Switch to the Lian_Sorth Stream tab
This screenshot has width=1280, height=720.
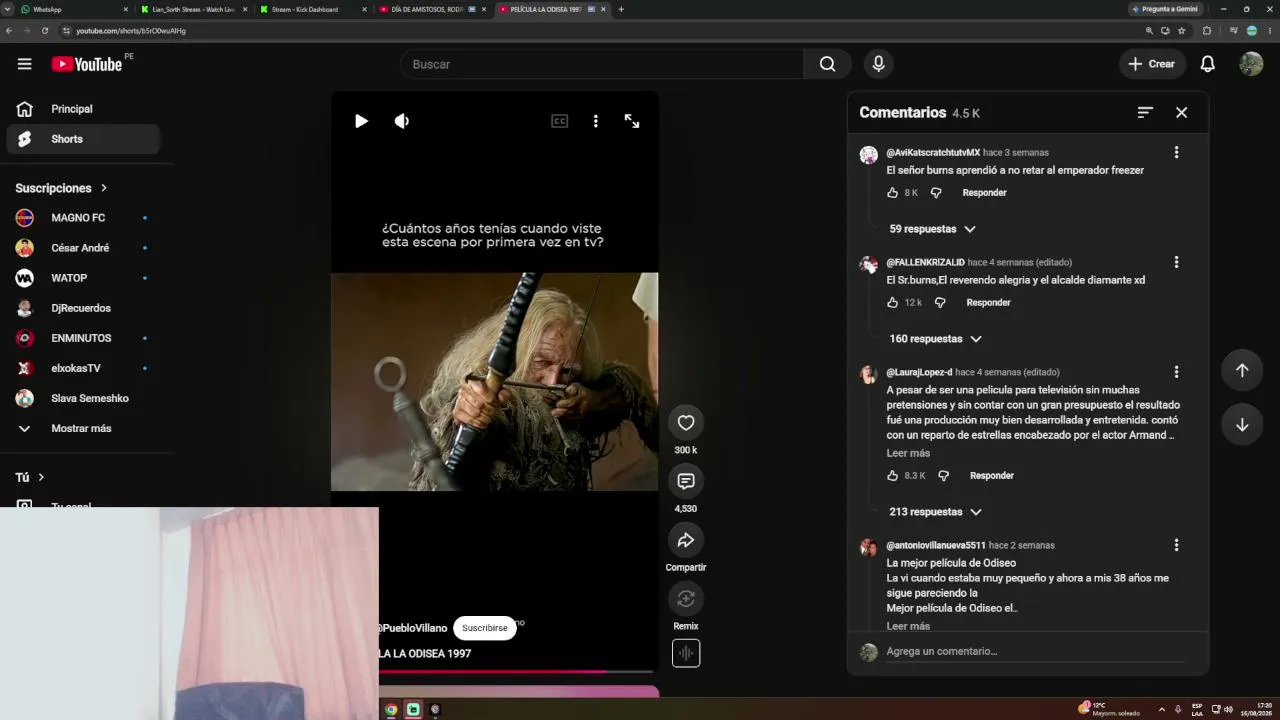pyautogui.click(x=193, y=9)
